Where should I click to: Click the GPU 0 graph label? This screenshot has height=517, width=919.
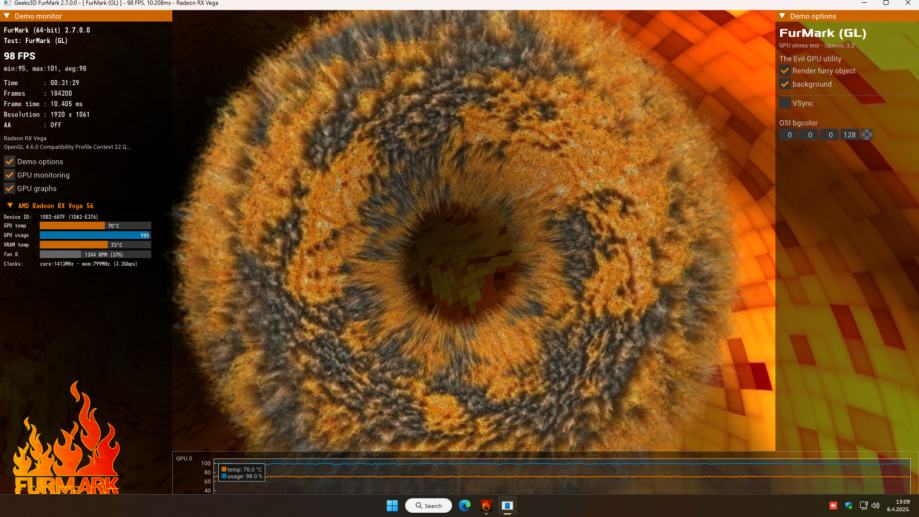pos(184,458)
